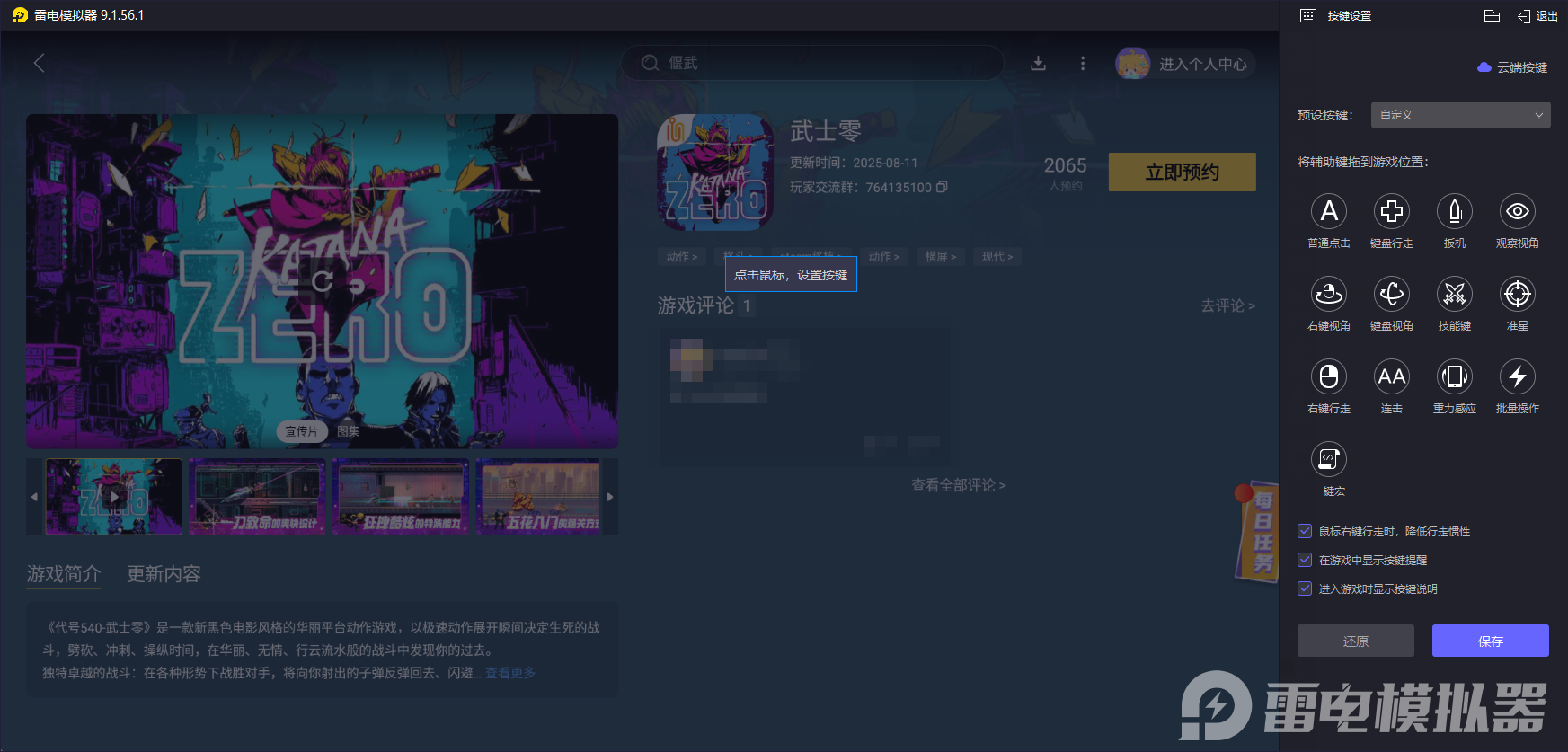Viewport: 1568px width, 752px height.
Task: Pick the 键盘行走 D-pad tool
Action: coord(1392,212)
